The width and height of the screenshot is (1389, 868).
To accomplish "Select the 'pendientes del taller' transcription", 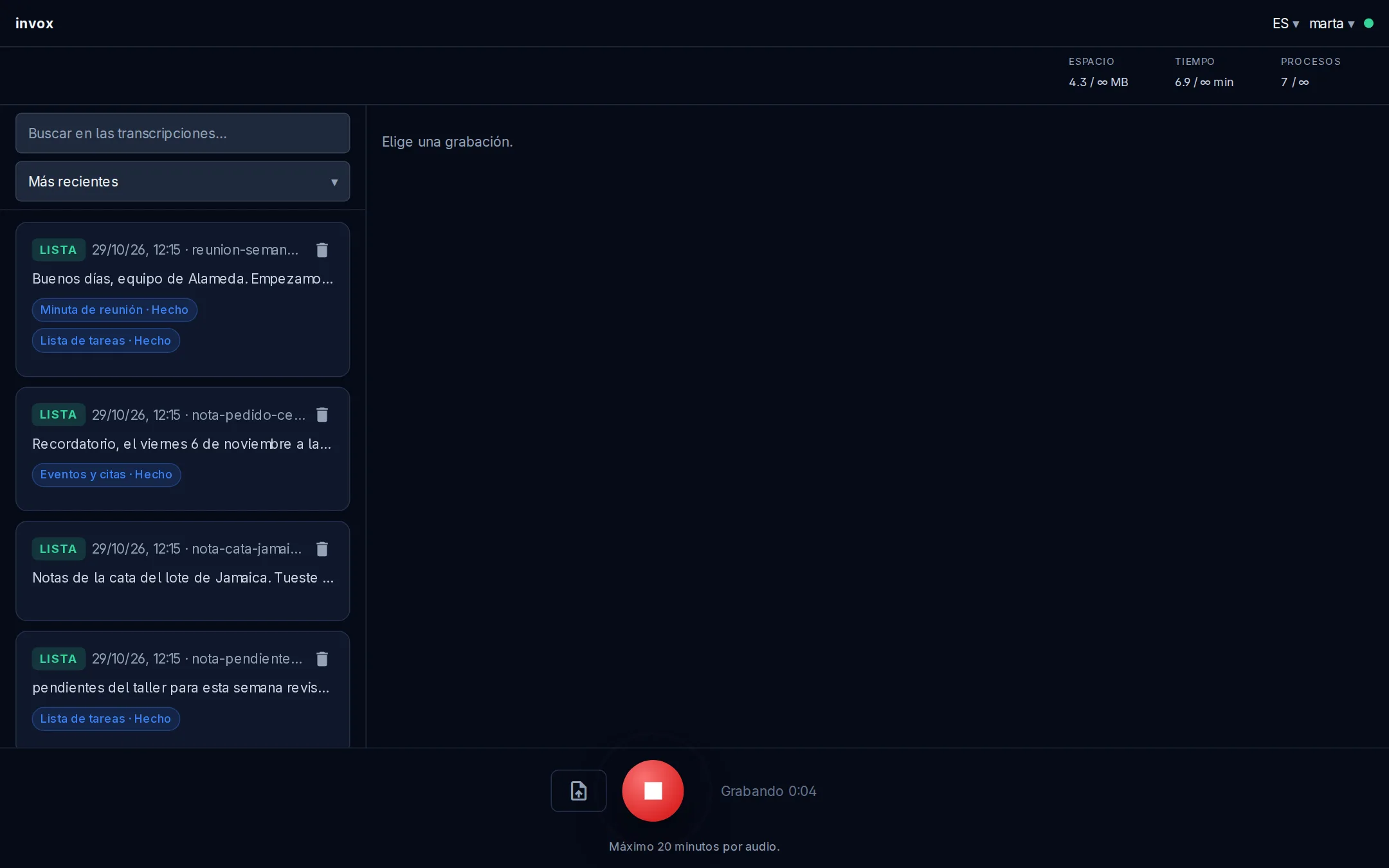I will 181,688.
